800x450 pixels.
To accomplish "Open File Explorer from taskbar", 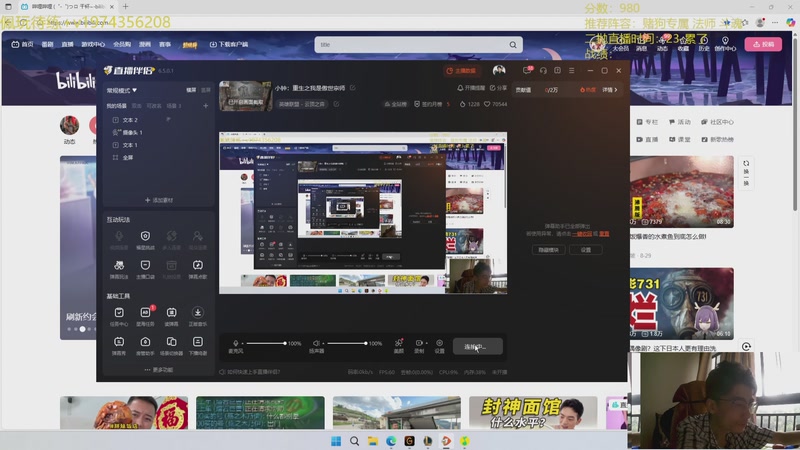I will coord(372,441).
